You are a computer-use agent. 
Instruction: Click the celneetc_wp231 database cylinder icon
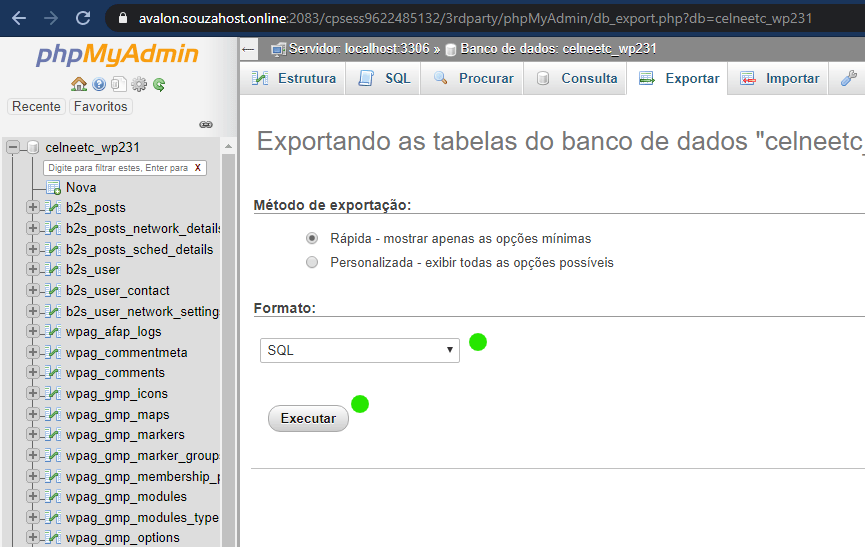[x=33, y=147]
